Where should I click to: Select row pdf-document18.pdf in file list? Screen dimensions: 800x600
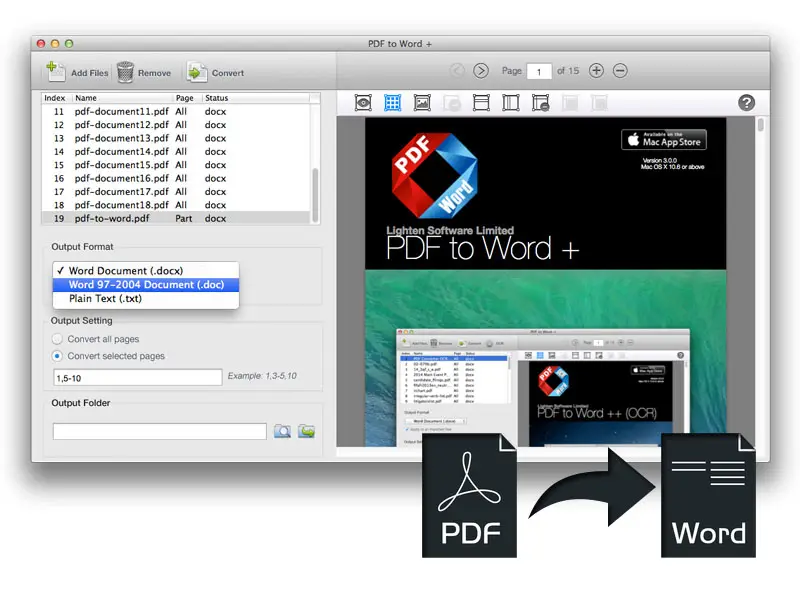(176, 205)
